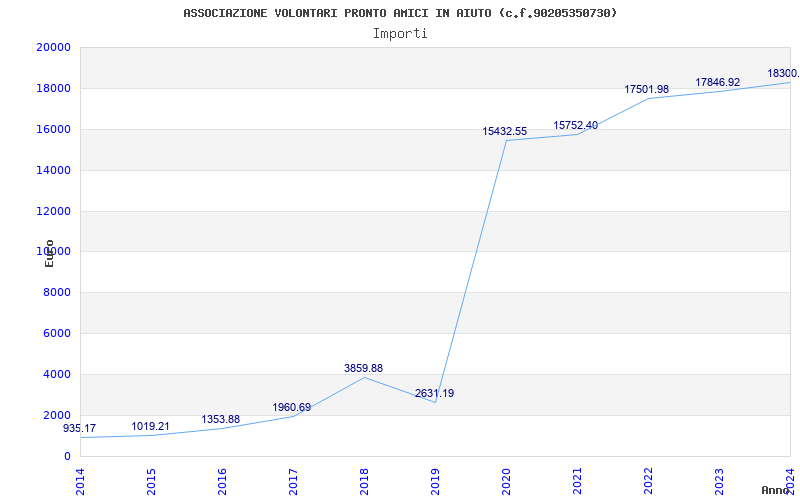Click the 8000 y-axis tick label
Screen dimensions: 800x500
coord(57,292)
